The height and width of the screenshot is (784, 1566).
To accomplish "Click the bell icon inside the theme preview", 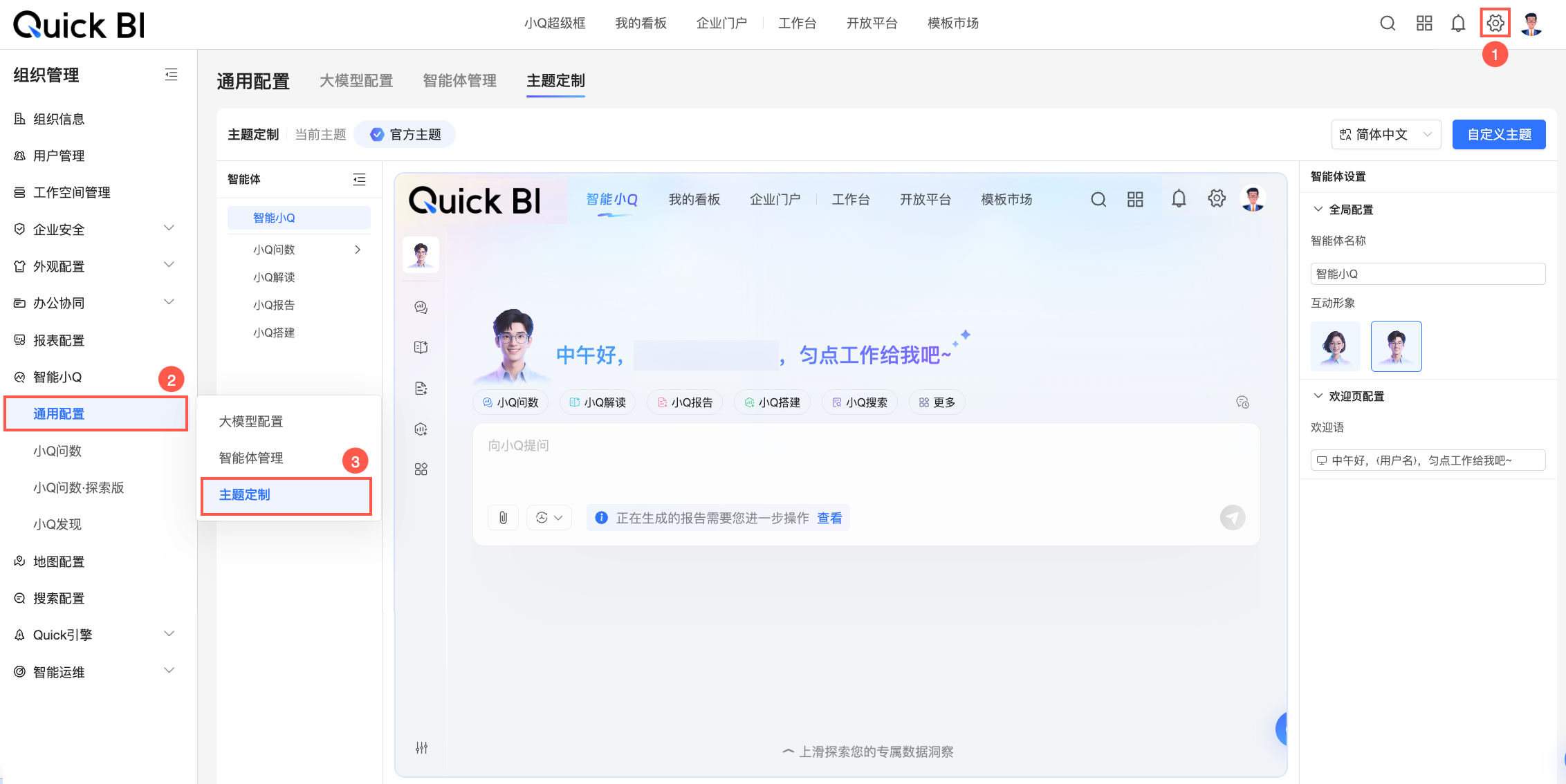I will (1179, 199).
